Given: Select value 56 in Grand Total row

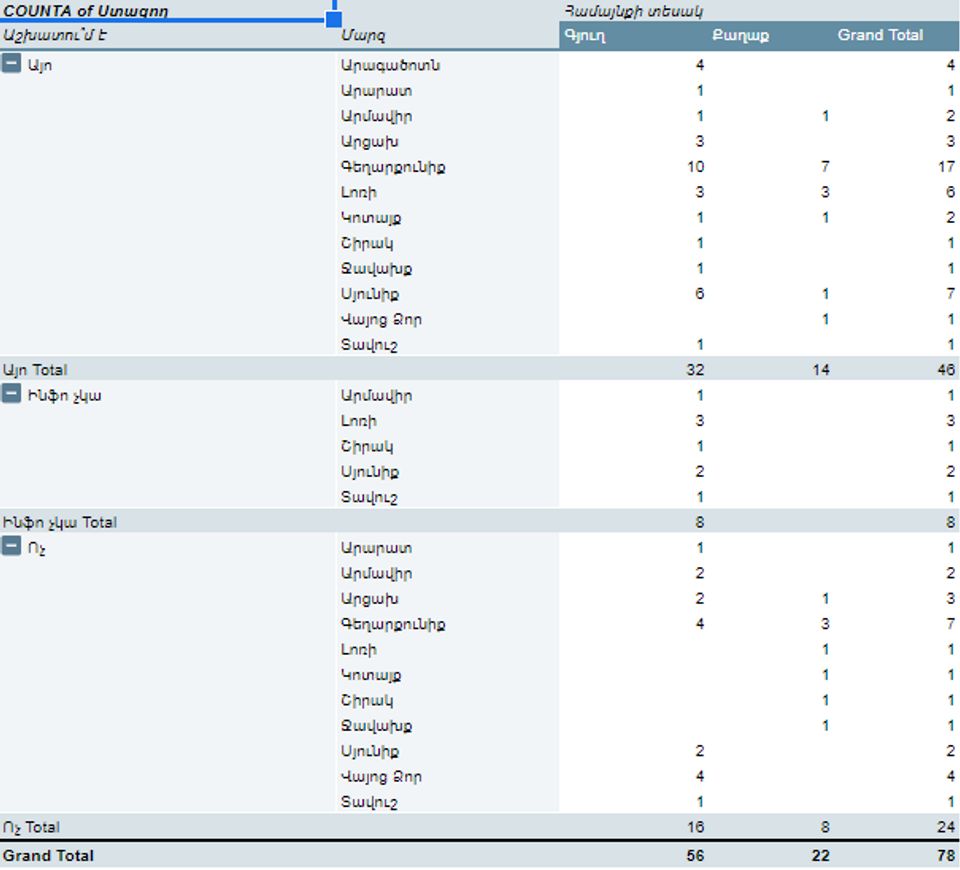Looking at the screenshot, I should click(x=696, y=856).
